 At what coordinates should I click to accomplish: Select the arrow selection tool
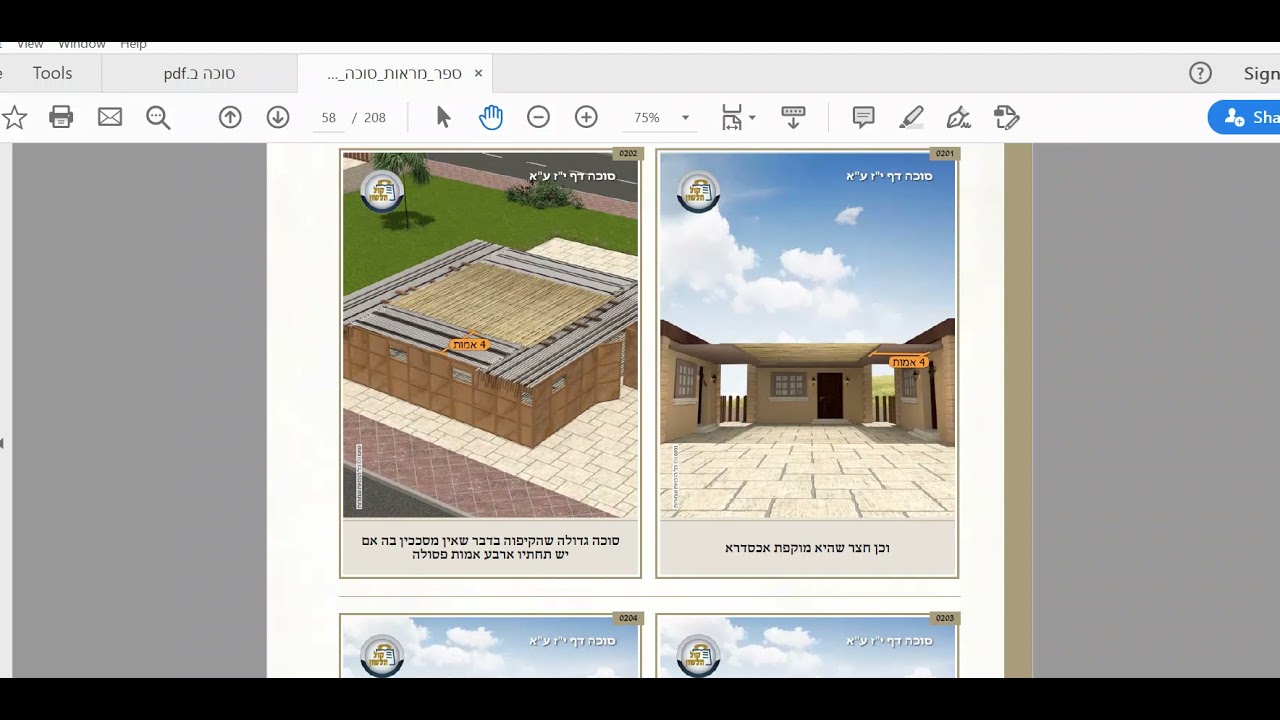point(443,118)
